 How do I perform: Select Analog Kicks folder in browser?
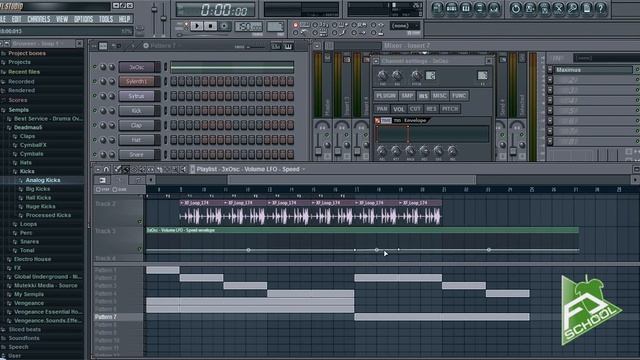43,180
